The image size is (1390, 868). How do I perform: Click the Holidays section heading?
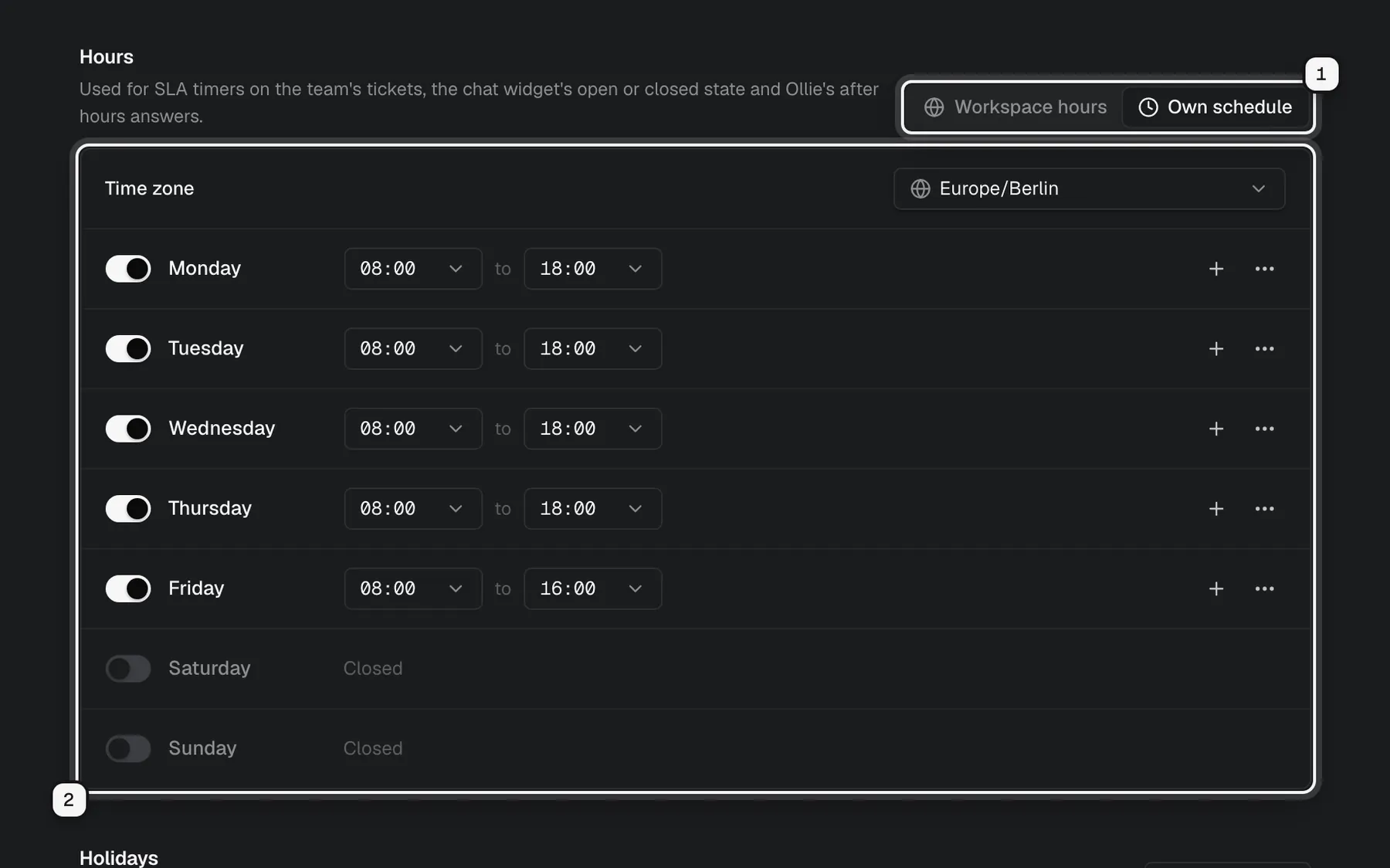pyautogui.click(x=119, y=858)
